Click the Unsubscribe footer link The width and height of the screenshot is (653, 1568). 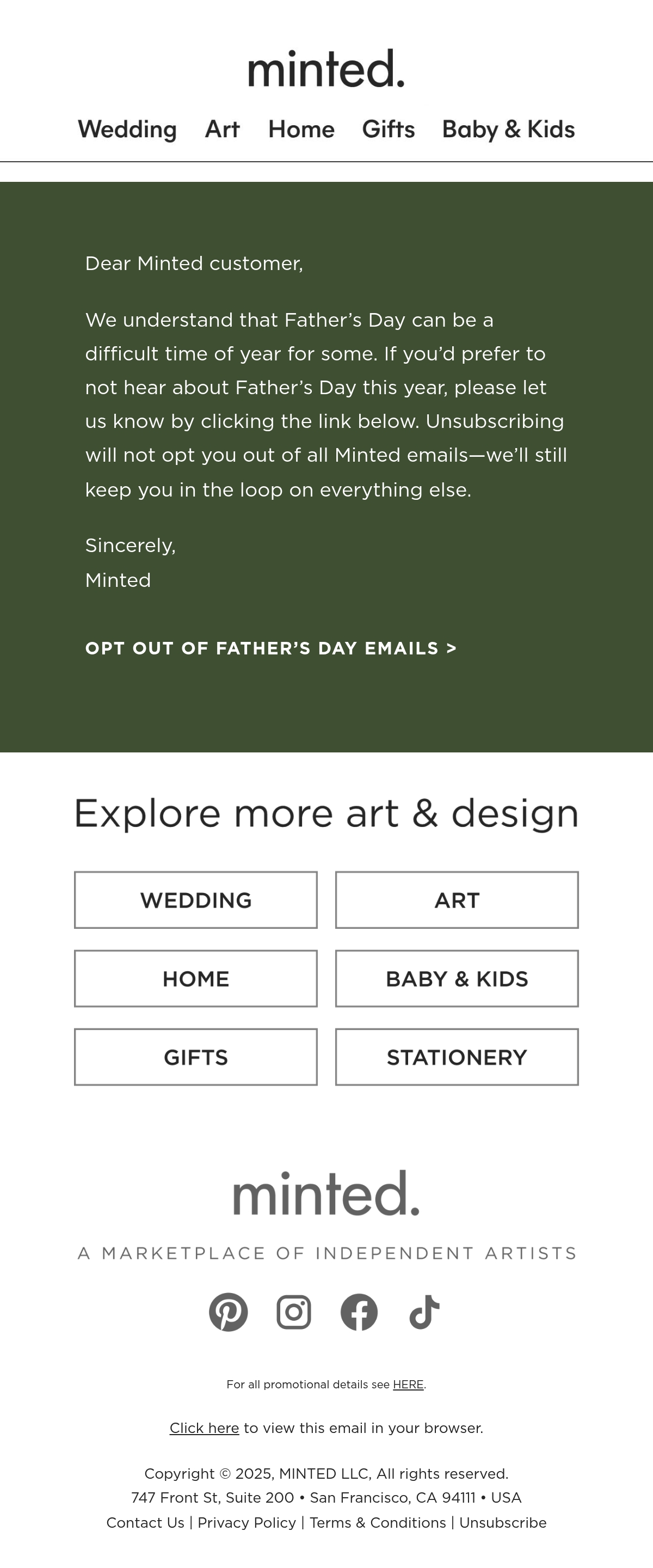(503, 1522)
